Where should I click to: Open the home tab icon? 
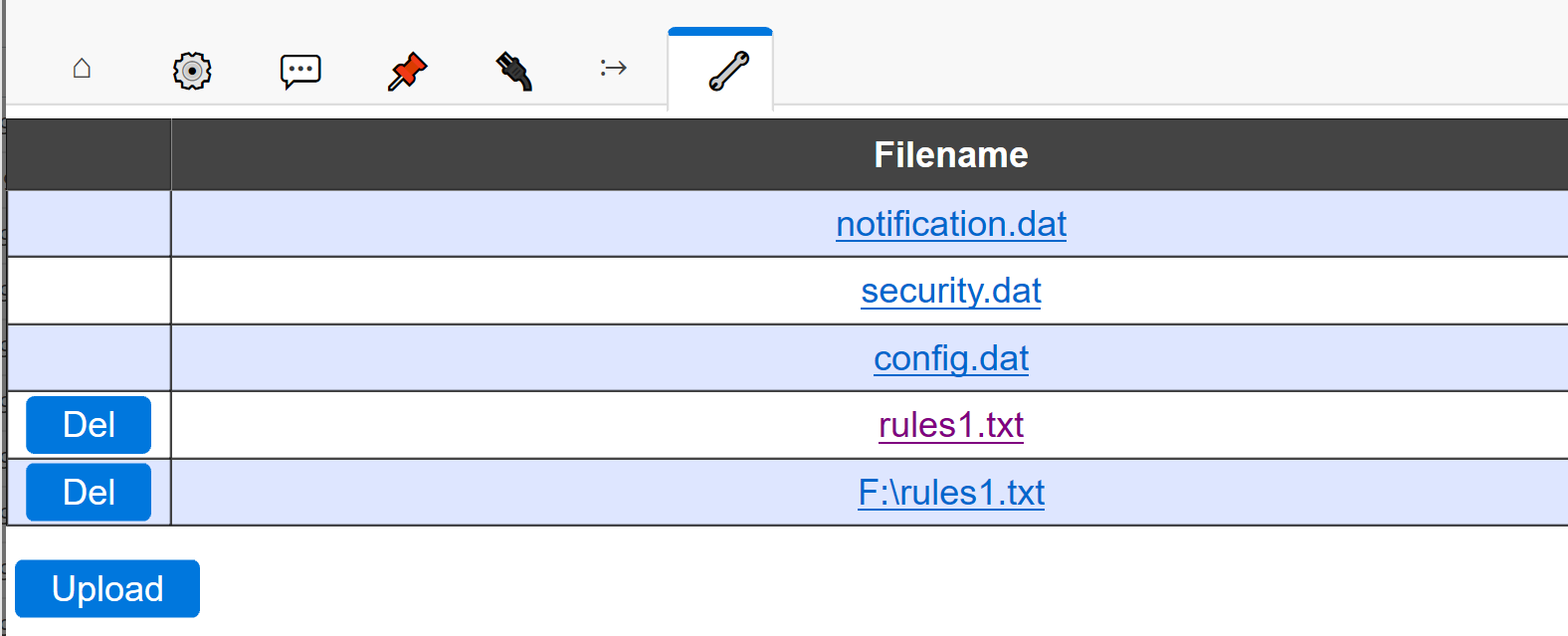tap(82, 69)
